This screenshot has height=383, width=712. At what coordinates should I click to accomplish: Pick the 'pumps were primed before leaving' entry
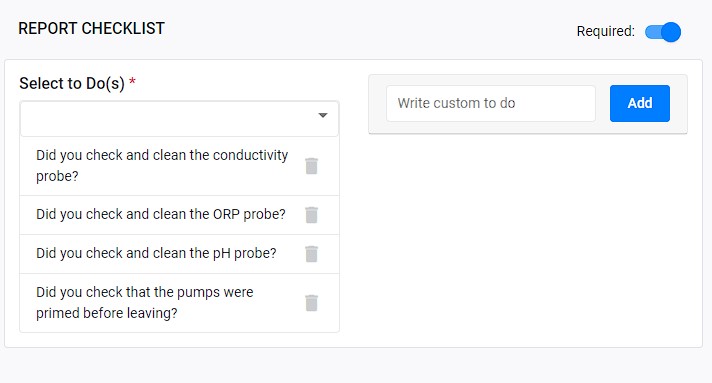pos(144,303)
